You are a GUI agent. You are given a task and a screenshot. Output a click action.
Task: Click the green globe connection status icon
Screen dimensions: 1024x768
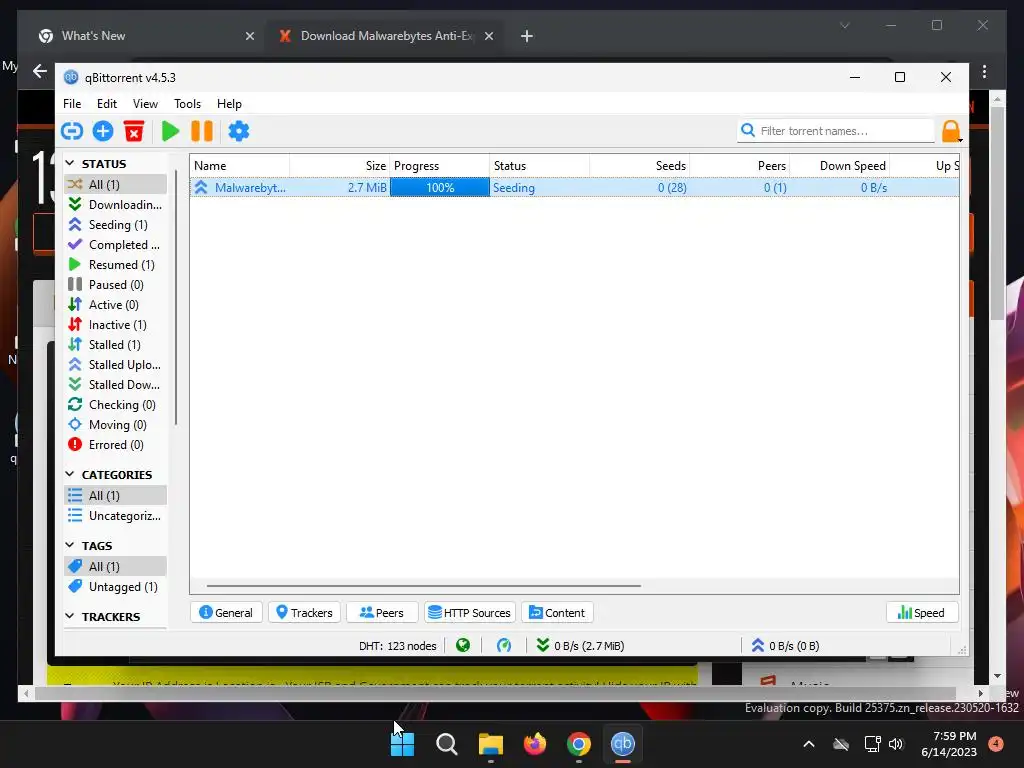pyautogui.click(x=463, y=646)
